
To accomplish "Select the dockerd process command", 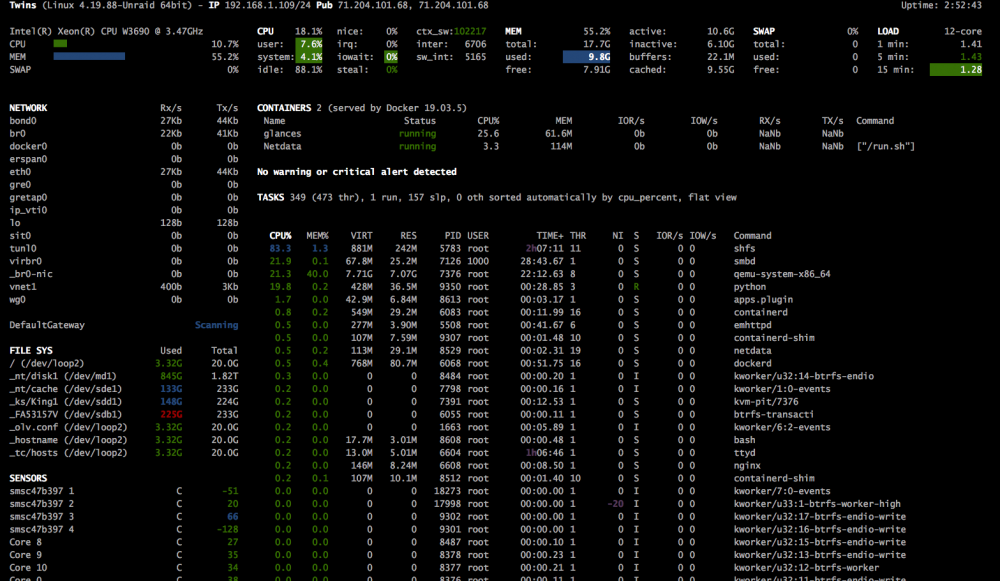I will click(x=752, y=363).
